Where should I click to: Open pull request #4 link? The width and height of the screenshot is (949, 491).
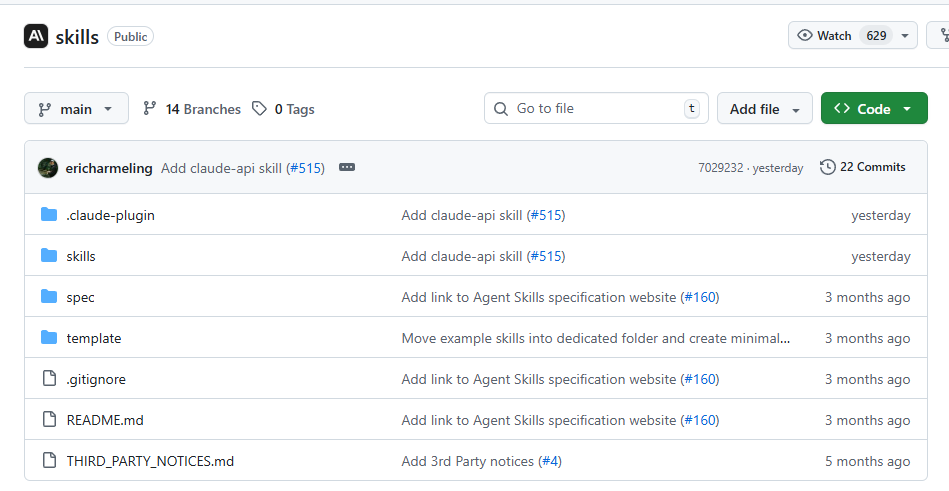point(550,461)
